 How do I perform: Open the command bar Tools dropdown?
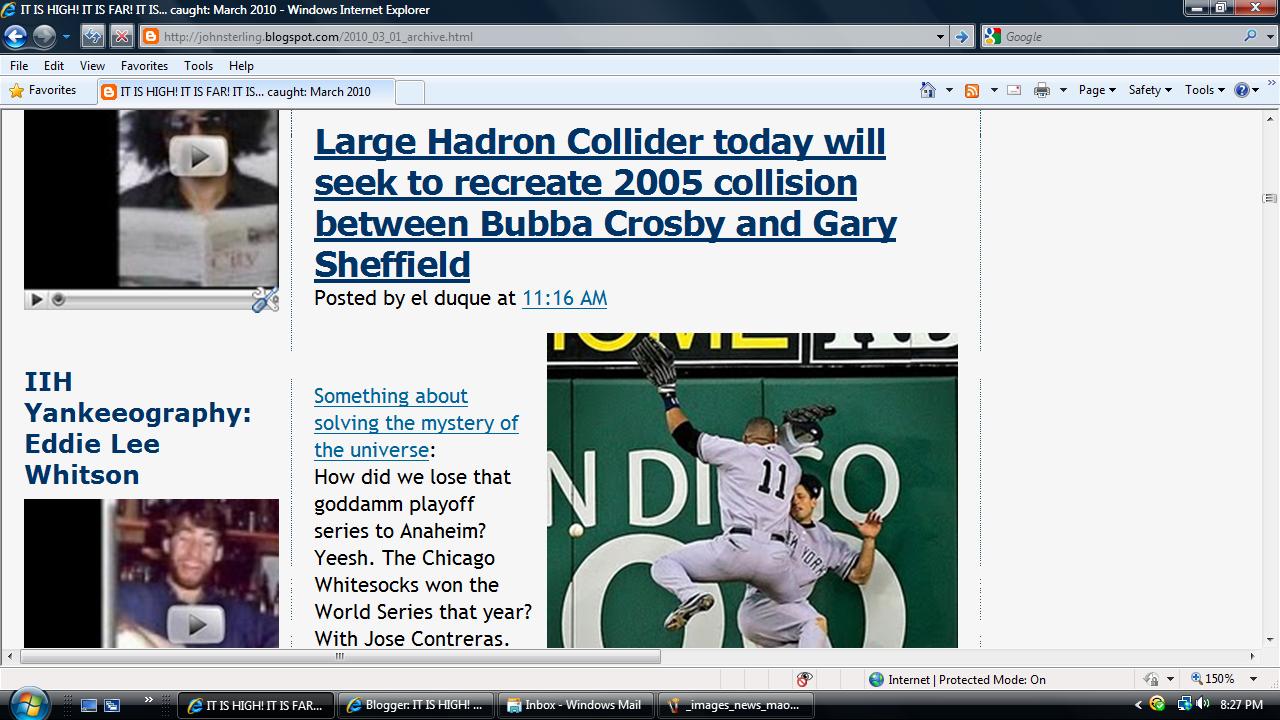tap(1204, 90)
